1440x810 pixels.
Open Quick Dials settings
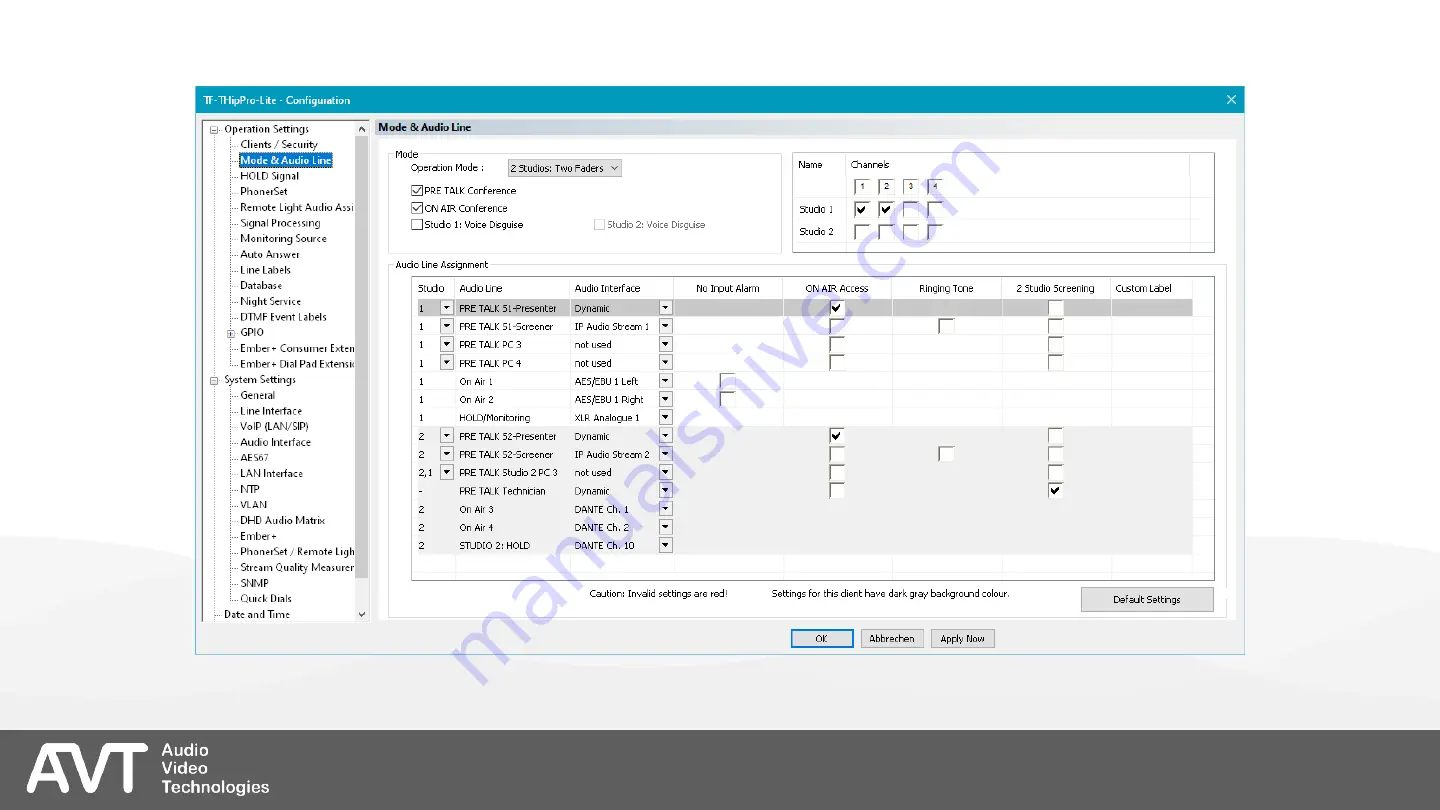(x=266, y=598)
